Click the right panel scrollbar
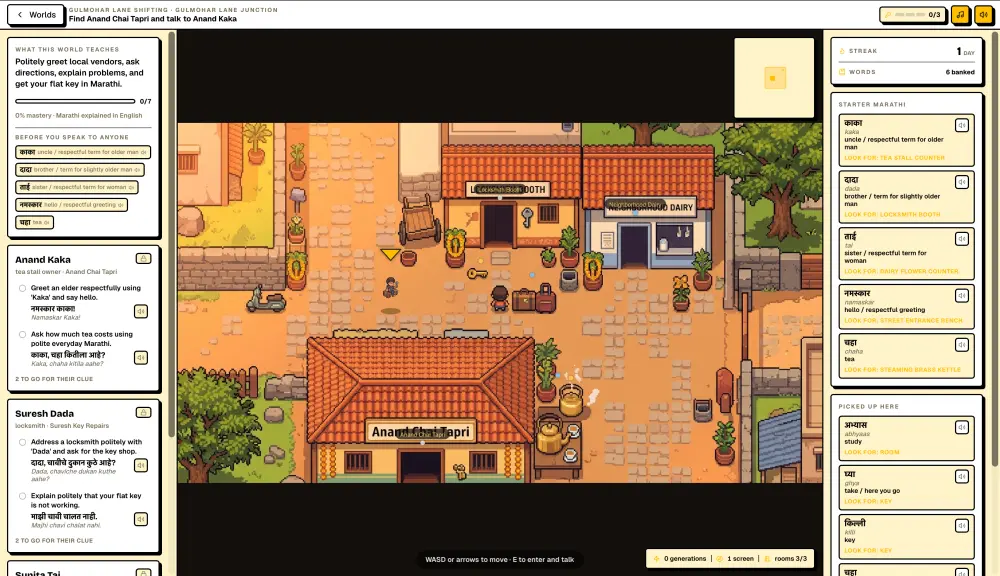Viewport: 1000px width, 576px height. click(x=996, y=247)
